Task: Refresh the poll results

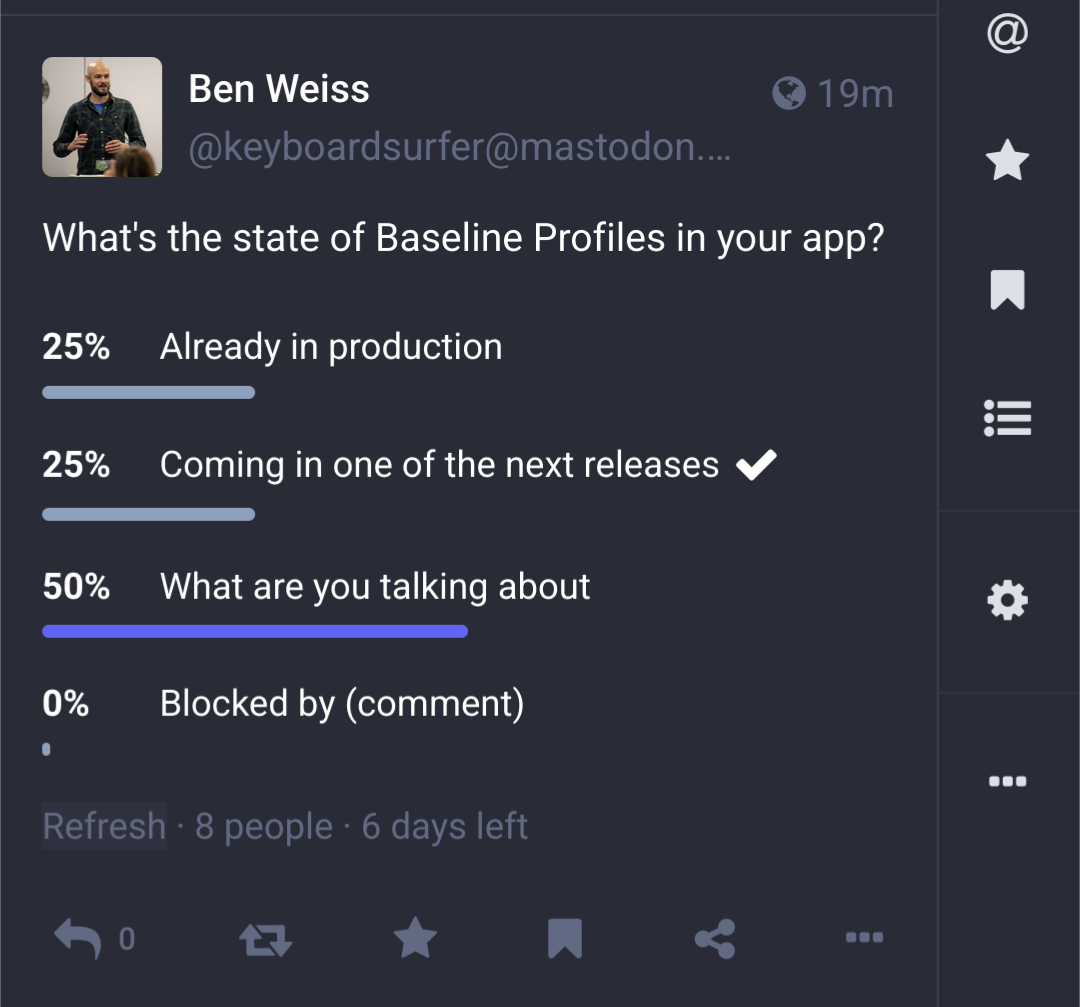Action: [104, 826]
